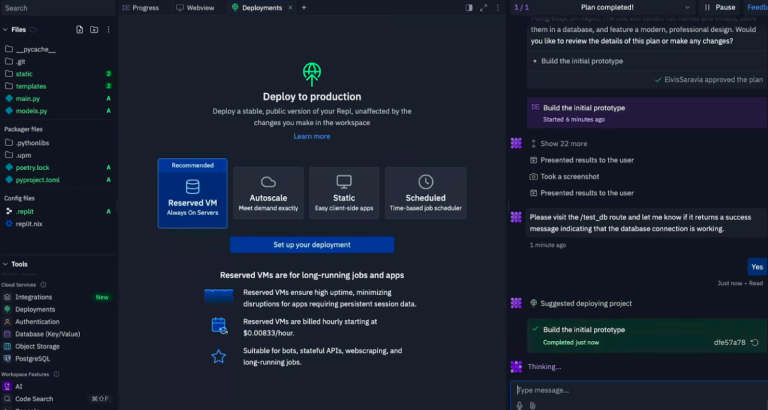
Task: Click the new file icon in Files header
Action: (x=78, y=29)
